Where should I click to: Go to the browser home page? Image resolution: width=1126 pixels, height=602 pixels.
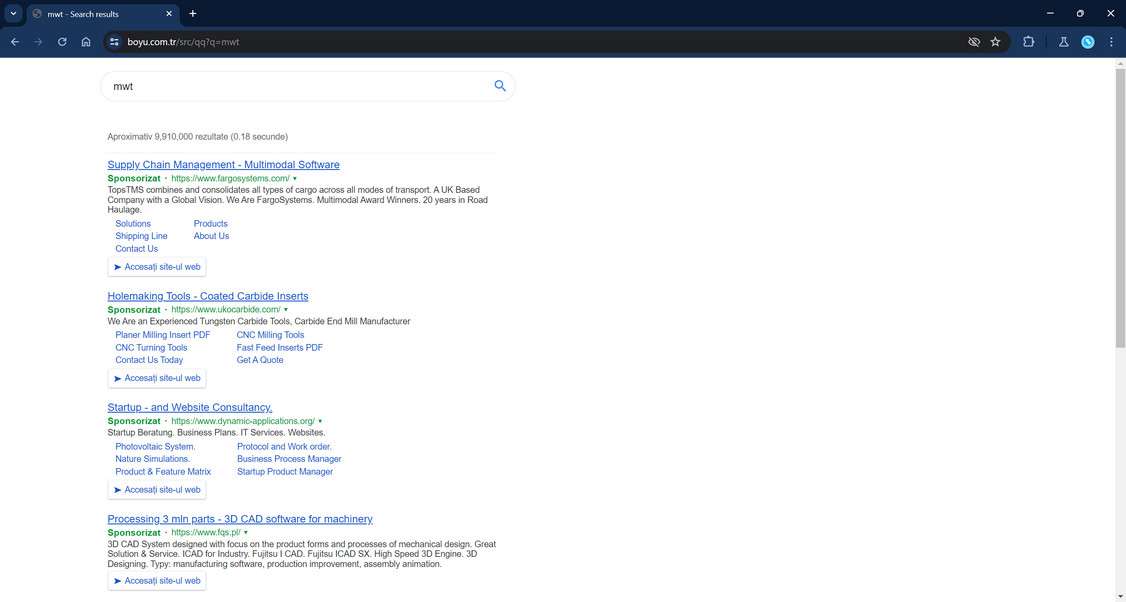86,42
